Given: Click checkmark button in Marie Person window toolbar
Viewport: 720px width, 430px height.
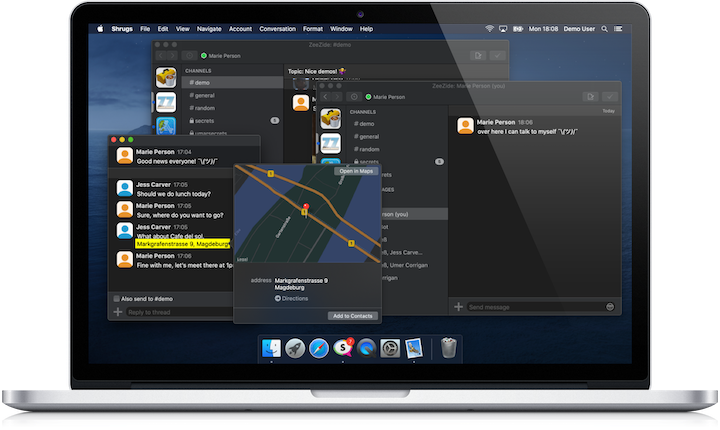Looking at the screenshot, I should 610,96.
